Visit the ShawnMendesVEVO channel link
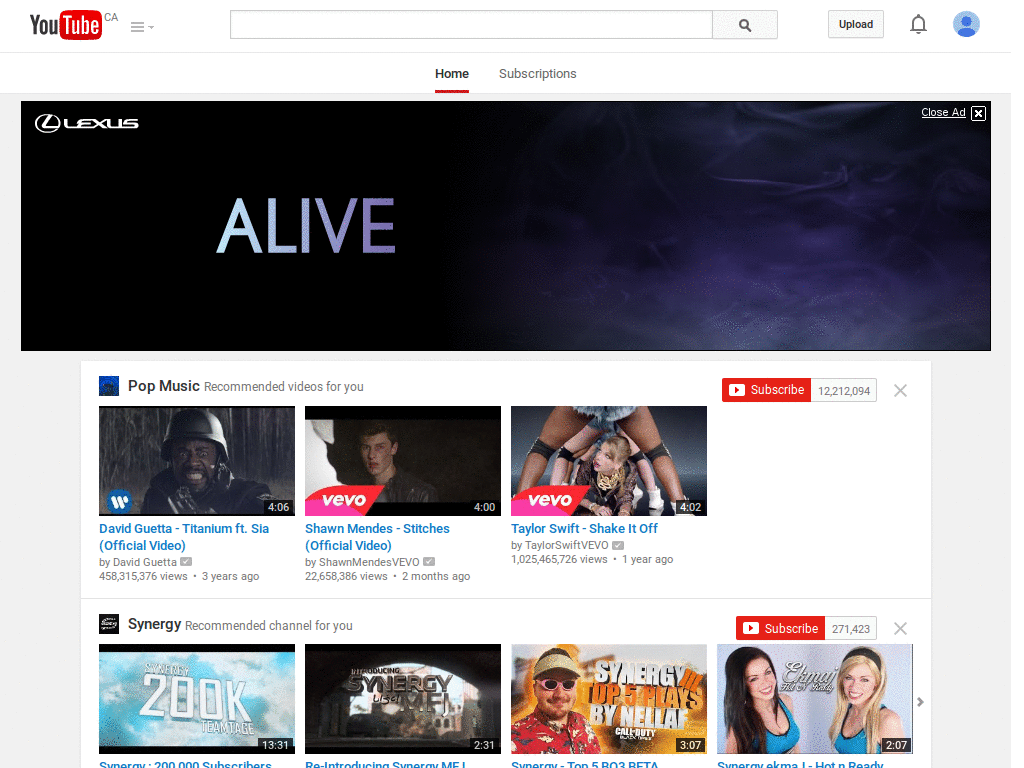 [x=369, y=562]
